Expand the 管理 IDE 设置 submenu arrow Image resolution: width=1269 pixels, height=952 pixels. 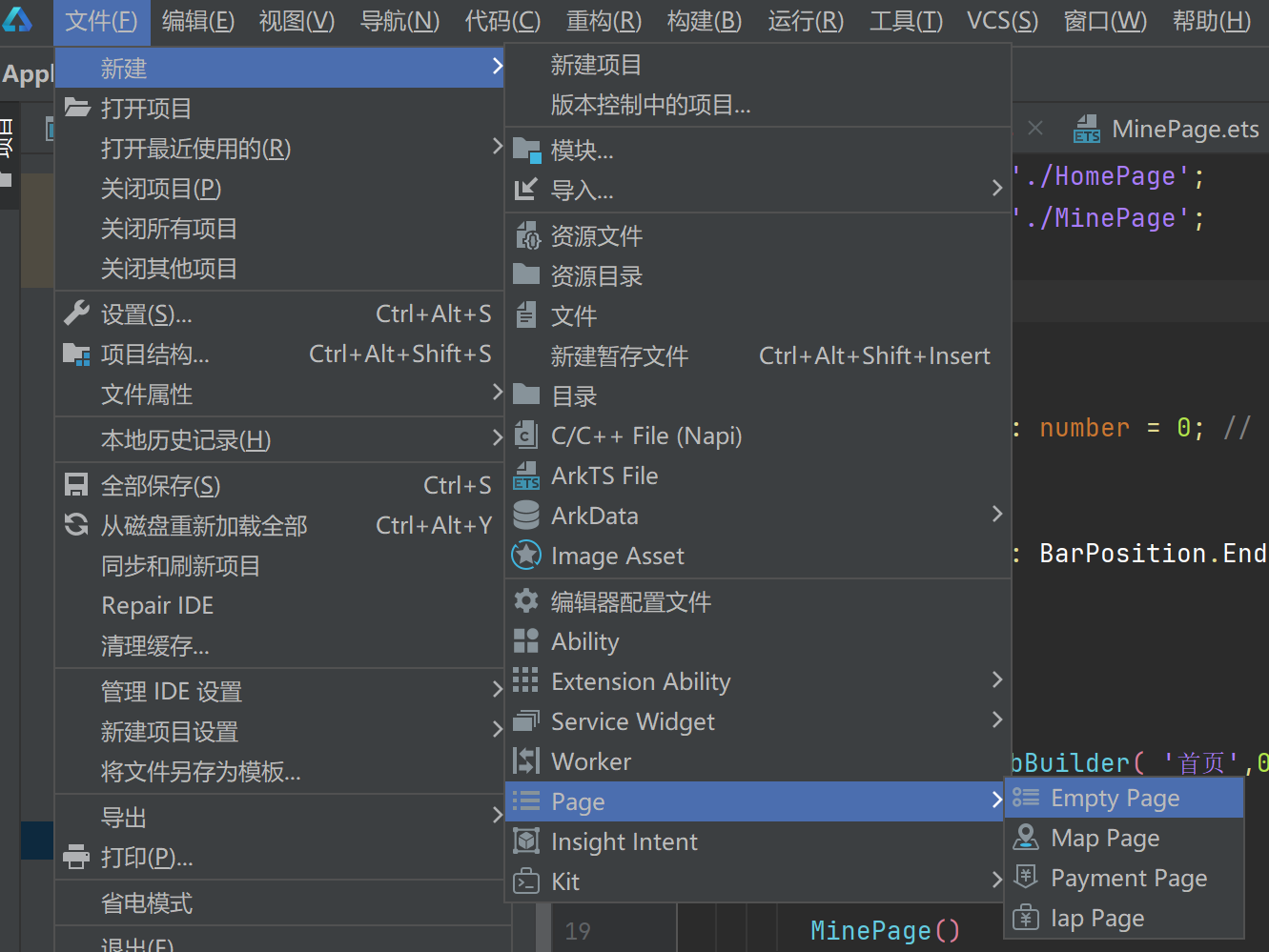pos(497,690)
